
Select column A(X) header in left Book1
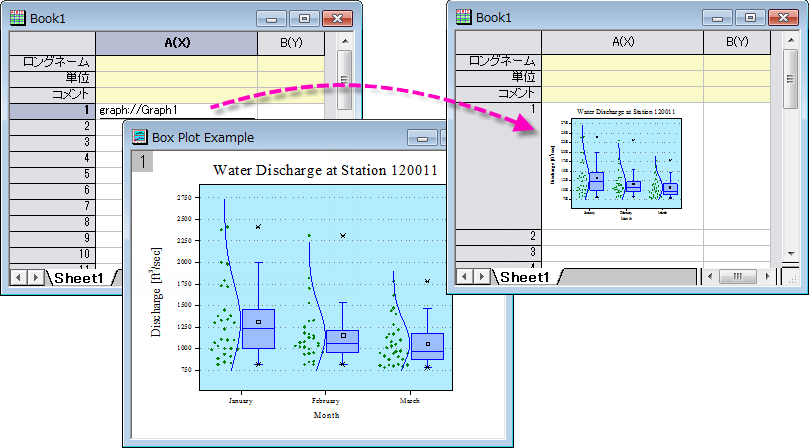tap(176, 43)
